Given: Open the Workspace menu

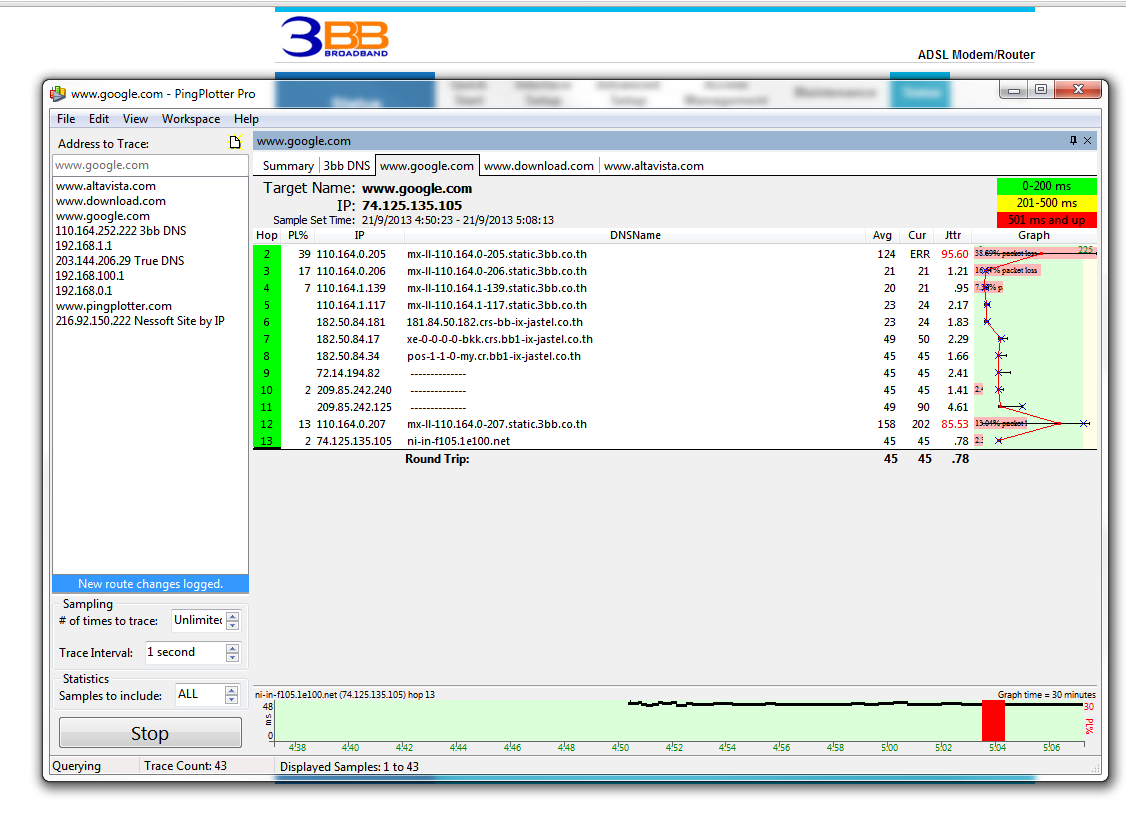Looking at the screenshot, I should (x=191, y=119).
